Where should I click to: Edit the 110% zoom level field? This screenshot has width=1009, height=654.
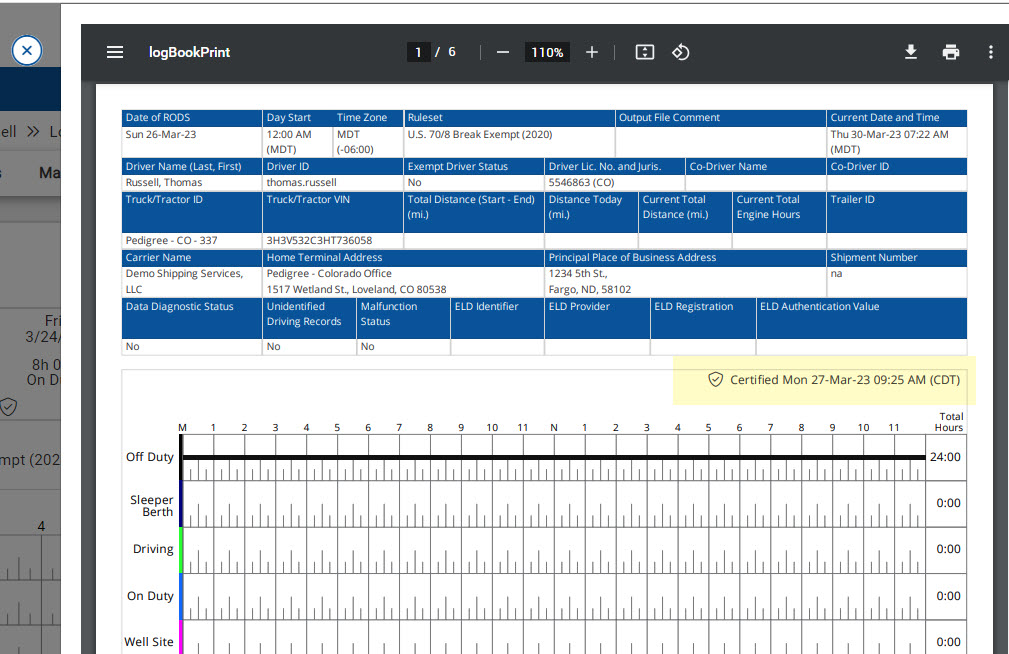coord(547,52)
